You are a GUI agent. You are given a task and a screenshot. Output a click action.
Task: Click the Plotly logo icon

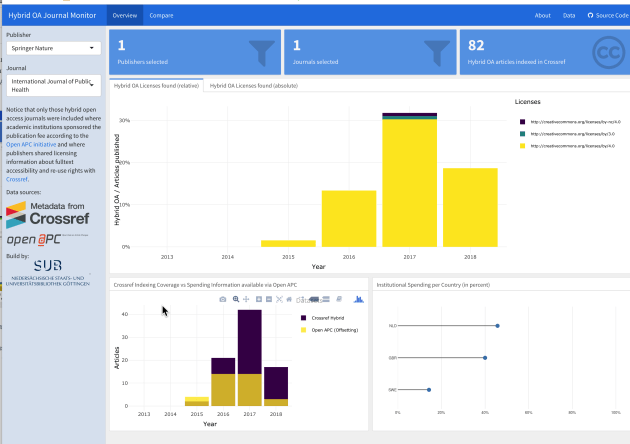click(x=358, y=299)
